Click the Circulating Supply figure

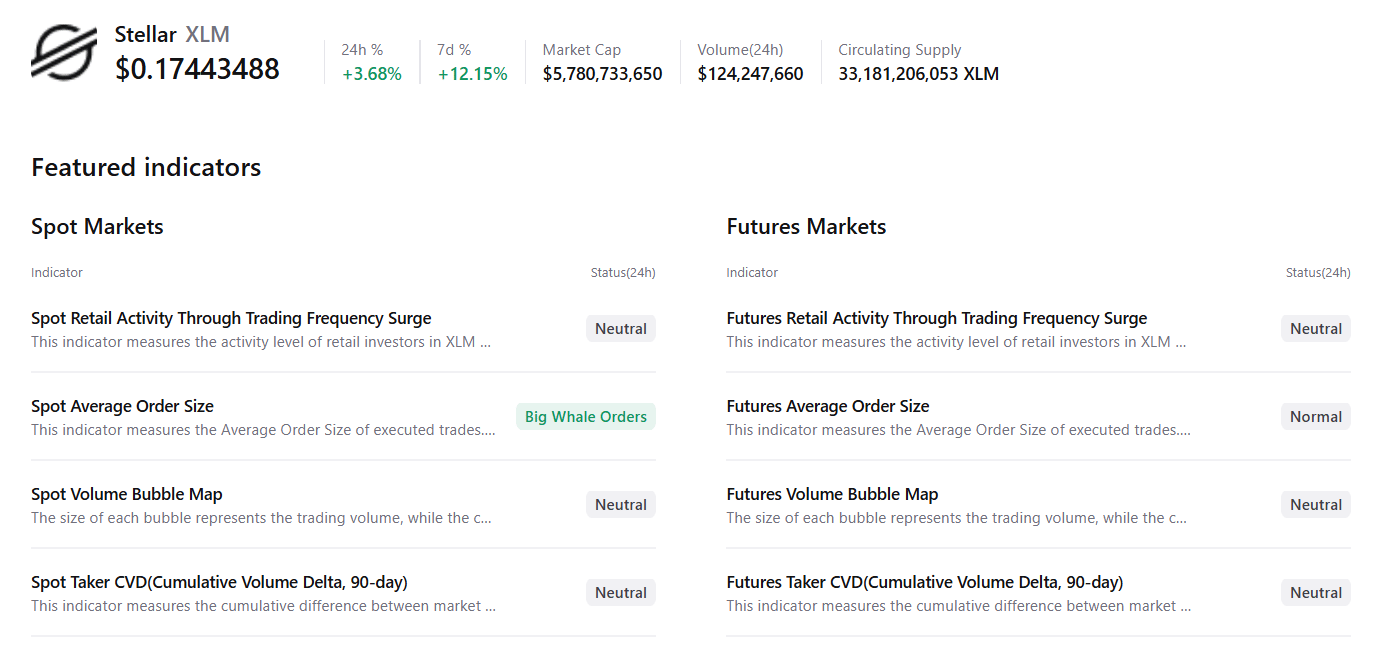pos(918,74)
